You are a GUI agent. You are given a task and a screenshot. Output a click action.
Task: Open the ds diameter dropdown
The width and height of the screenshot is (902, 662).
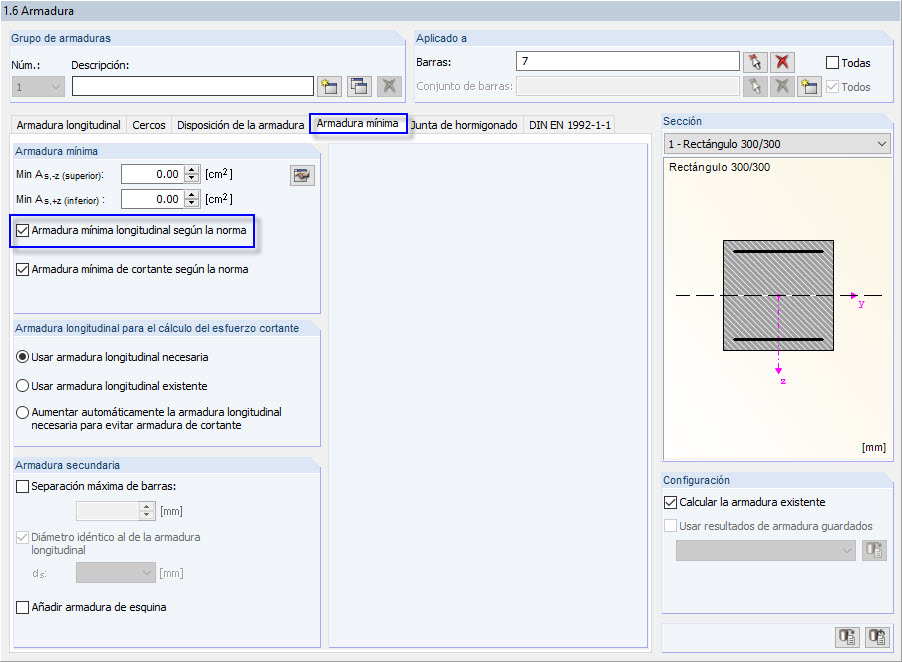point(116,573)
